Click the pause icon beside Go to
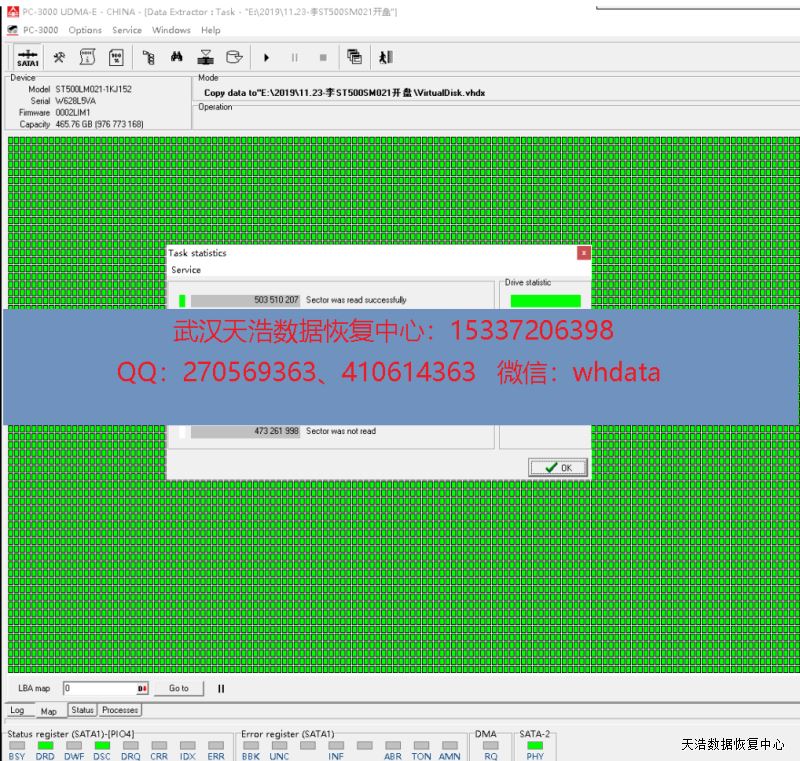This screenshot has width=800, height=761. [221, 688]
